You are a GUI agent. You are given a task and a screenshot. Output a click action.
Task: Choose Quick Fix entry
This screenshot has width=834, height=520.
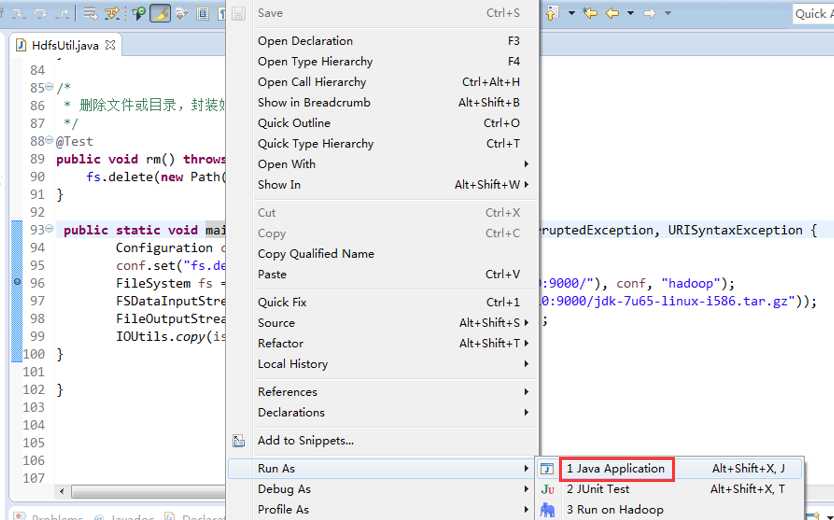point(382,302)
